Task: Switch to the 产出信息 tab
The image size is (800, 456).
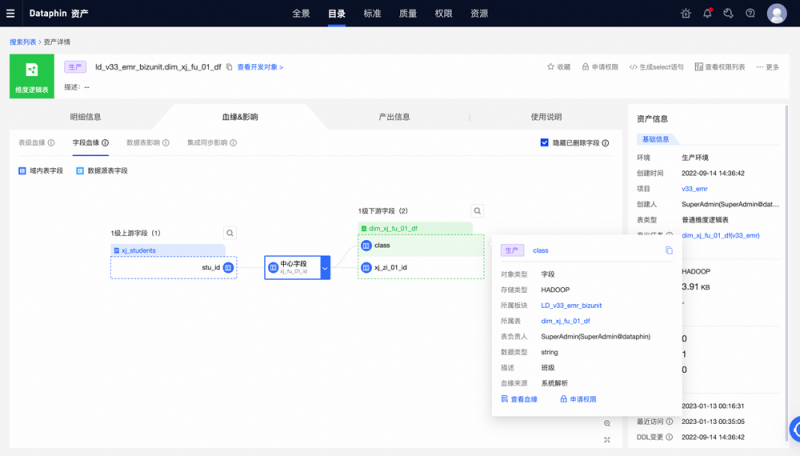Action: pos(394,117)
